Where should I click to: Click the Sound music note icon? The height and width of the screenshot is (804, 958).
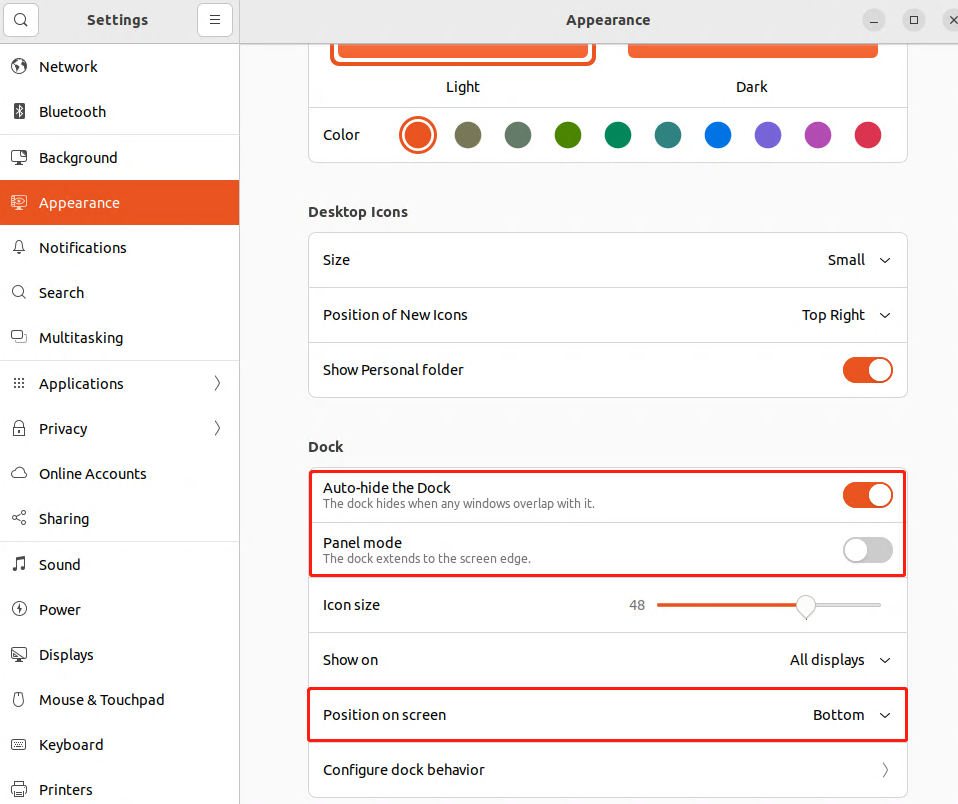coord(19,563)
